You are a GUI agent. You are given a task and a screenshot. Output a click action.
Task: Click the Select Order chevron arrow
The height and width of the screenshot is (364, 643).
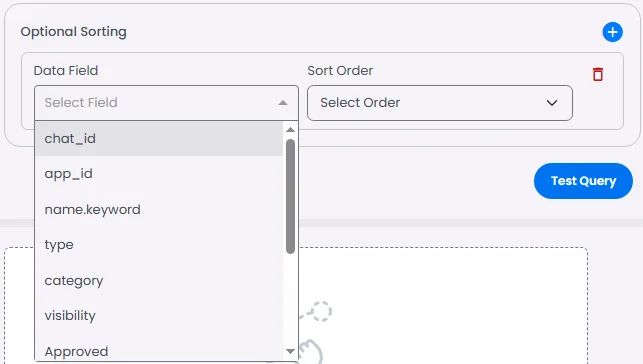552,103
